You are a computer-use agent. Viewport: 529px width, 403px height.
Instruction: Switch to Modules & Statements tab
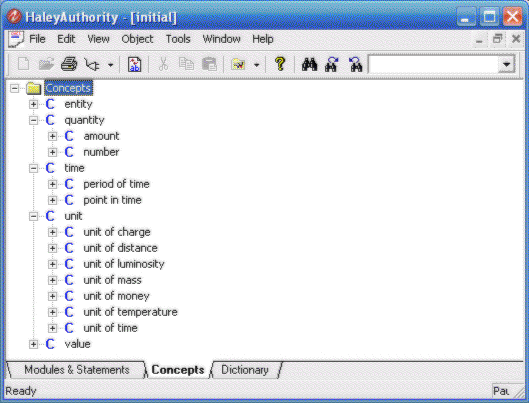(77, 370)
